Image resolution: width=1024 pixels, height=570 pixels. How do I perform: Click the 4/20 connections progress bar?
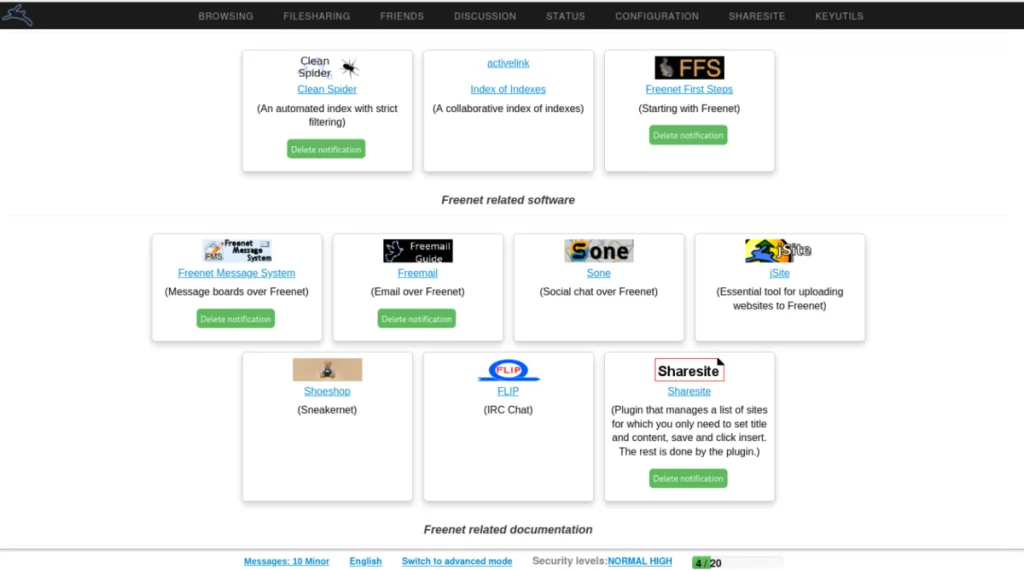pyautogui.click(x=737, y=563)
